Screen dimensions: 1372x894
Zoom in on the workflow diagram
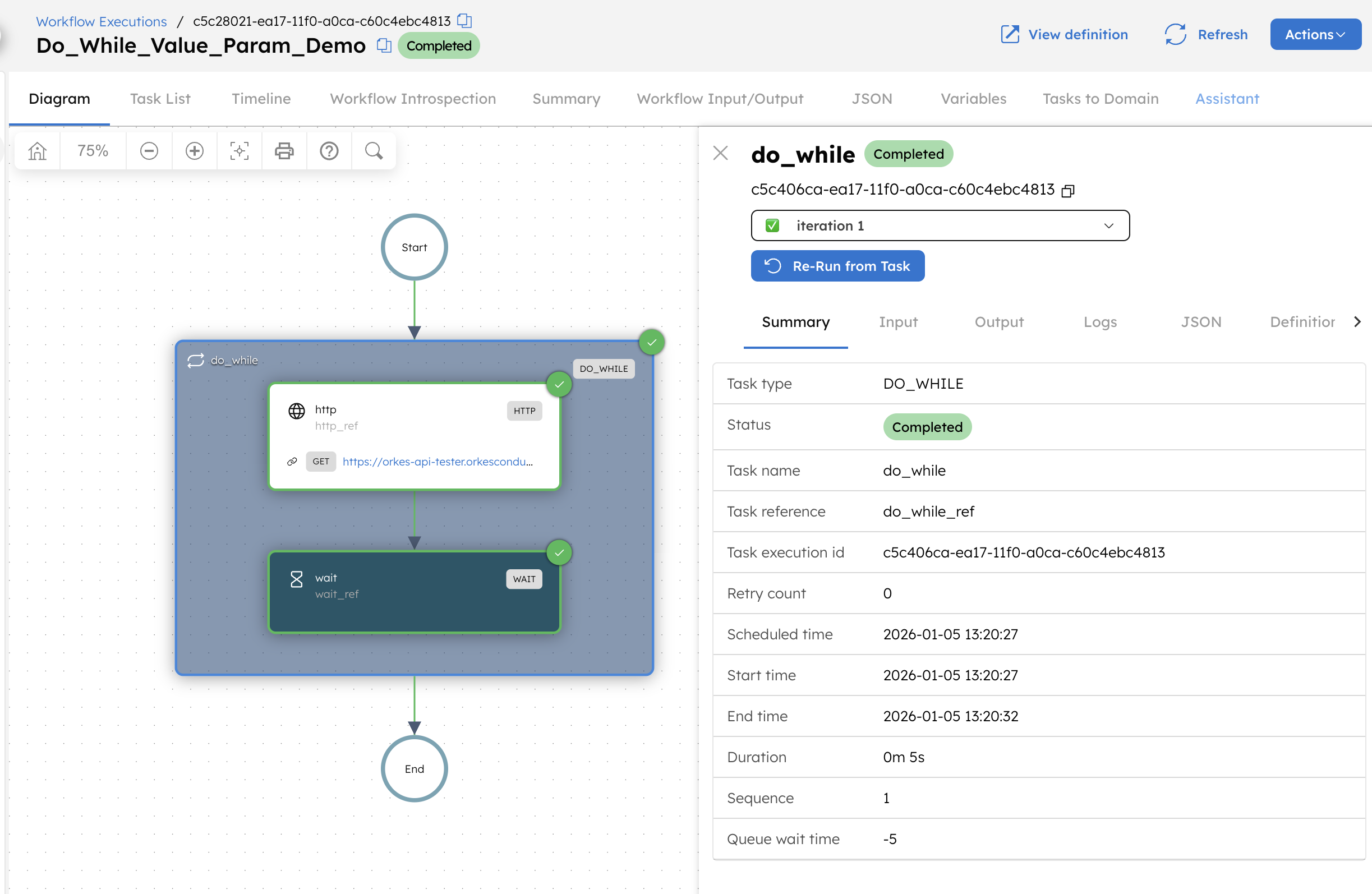[194, 150]
